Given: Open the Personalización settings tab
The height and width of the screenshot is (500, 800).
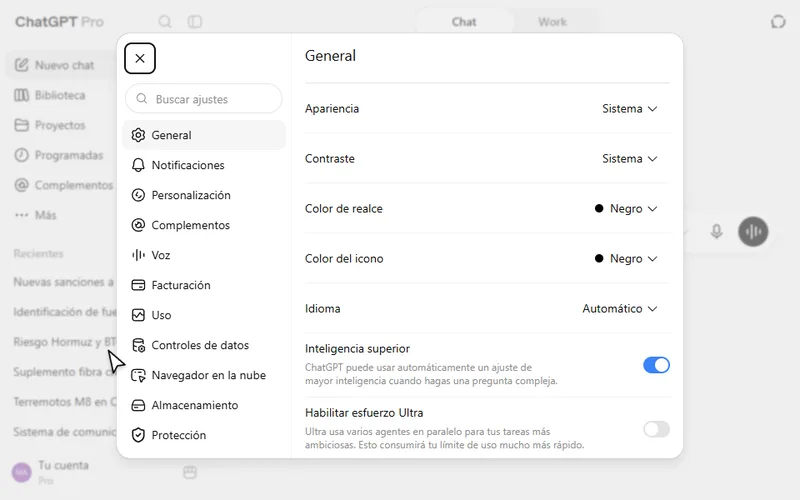Looking at the screenshot, I should tap(204, 195).
